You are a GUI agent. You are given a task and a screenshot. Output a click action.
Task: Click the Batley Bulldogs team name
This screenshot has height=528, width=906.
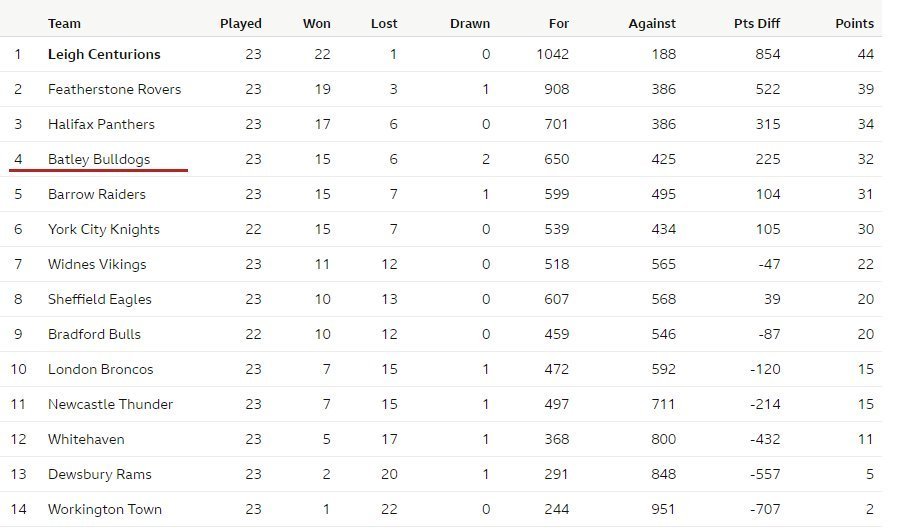pos(99,159)
